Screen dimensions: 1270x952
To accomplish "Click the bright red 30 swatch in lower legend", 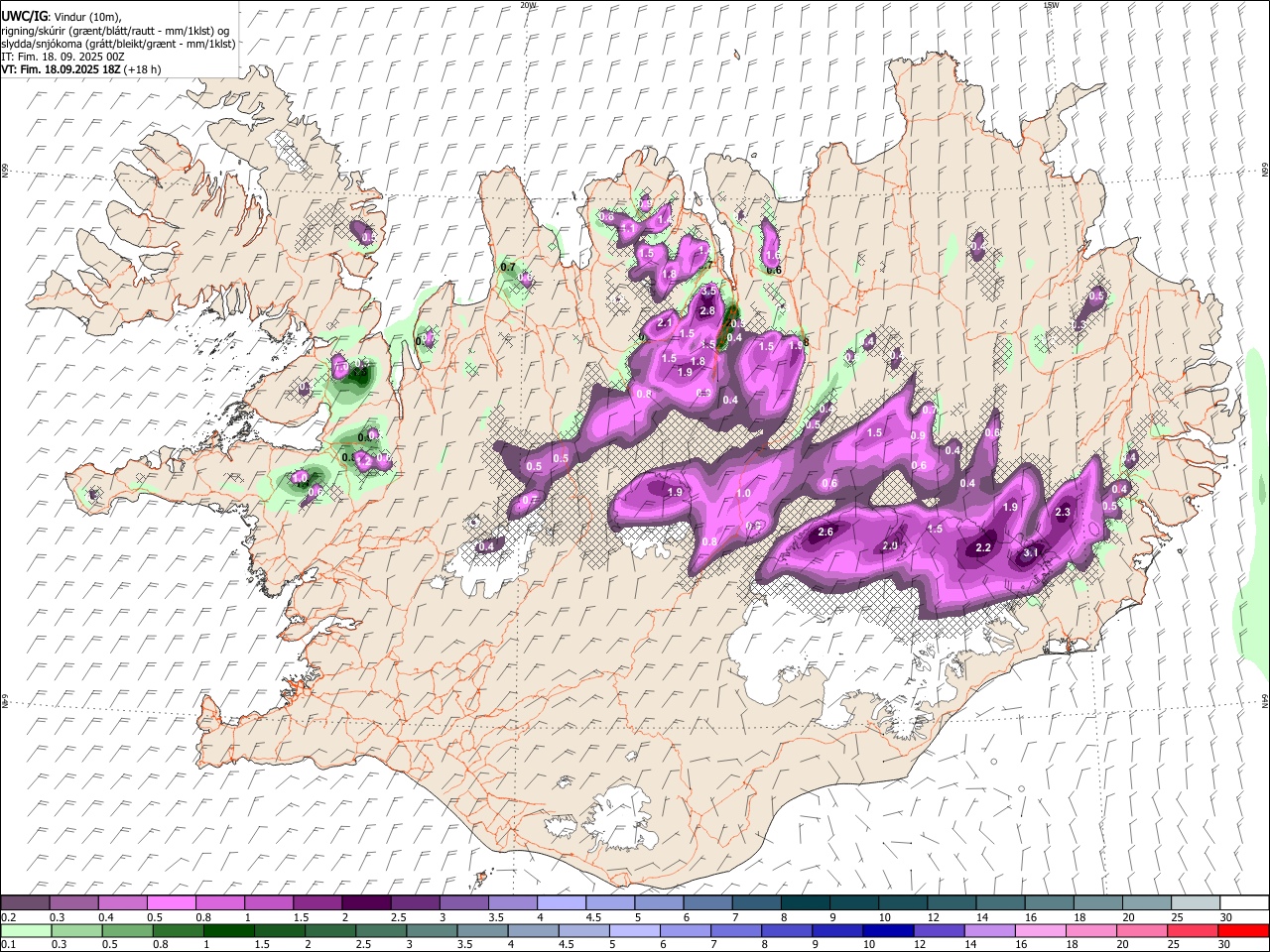I will point(1243,930).
